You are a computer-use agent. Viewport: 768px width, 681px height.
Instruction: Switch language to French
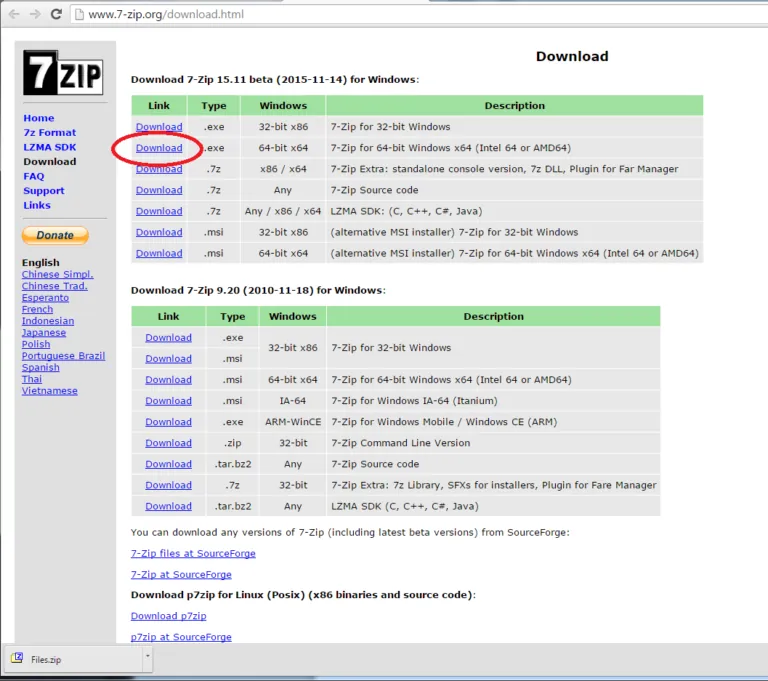[x=37, y=309]
